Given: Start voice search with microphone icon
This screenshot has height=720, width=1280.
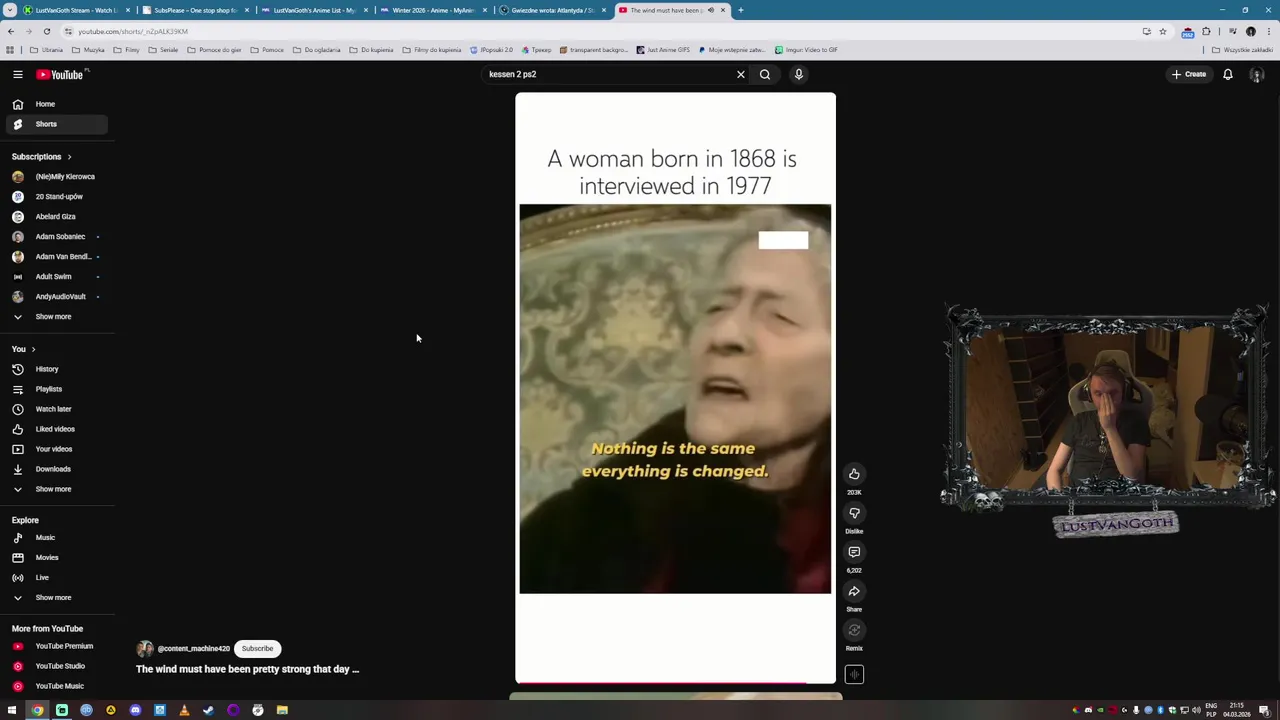Looking at the screenshot, I should (799, 74).
